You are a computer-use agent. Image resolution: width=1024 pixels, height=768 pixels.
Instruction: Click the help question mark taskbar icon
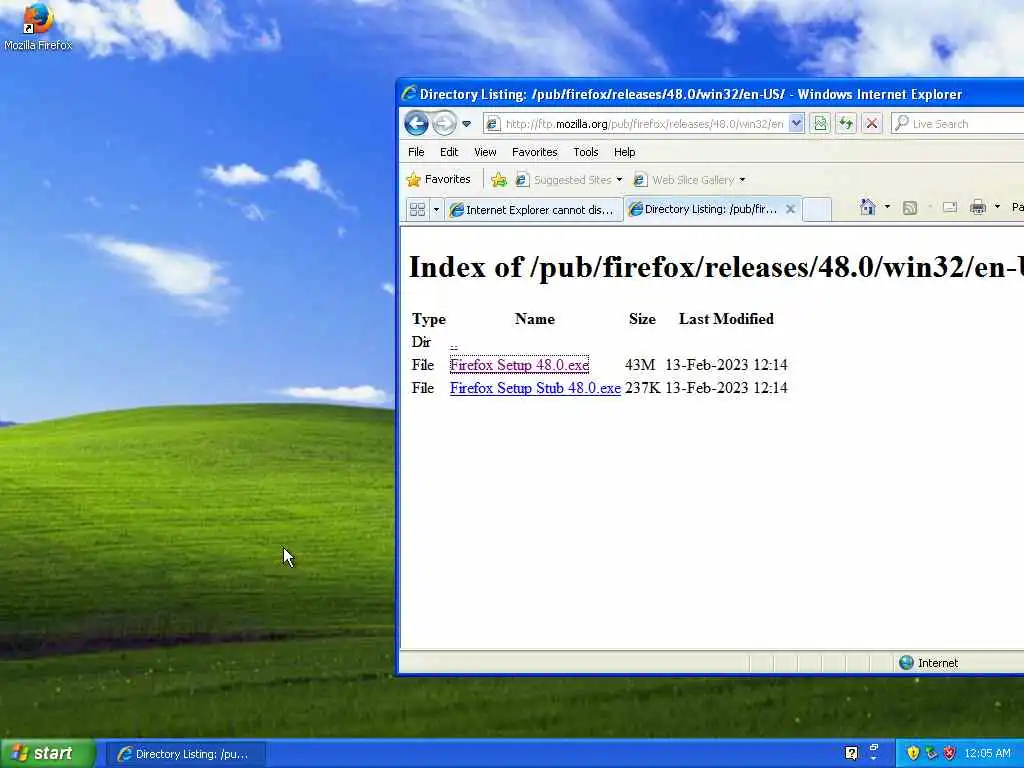coord(852,753)
